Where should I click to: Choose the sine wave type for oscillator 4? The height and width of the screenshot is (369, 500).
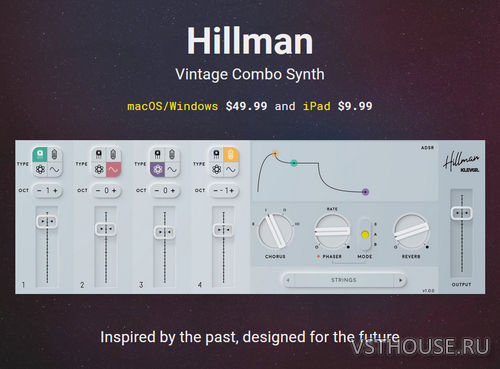(231, 170)
